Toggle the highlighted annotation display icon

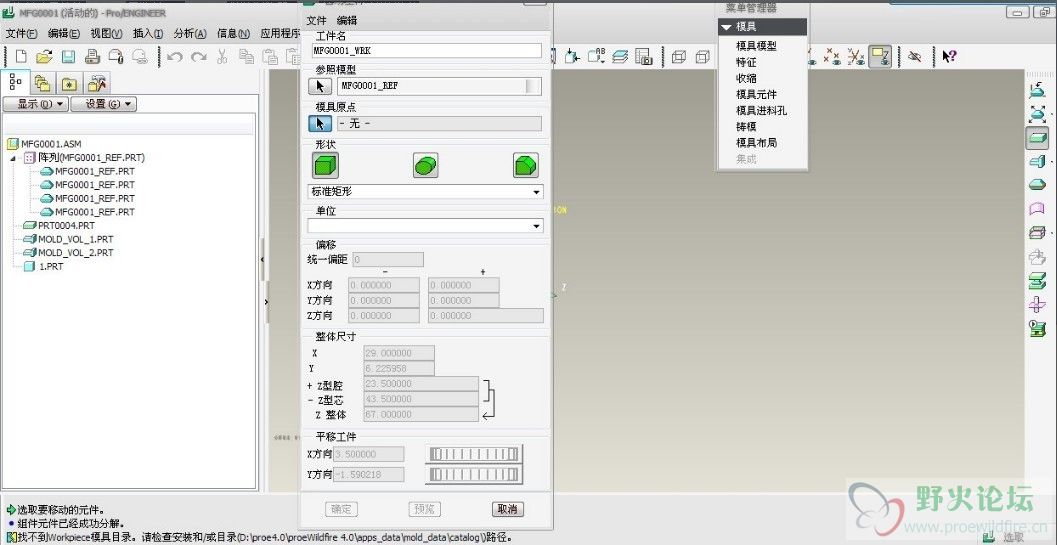880,57
